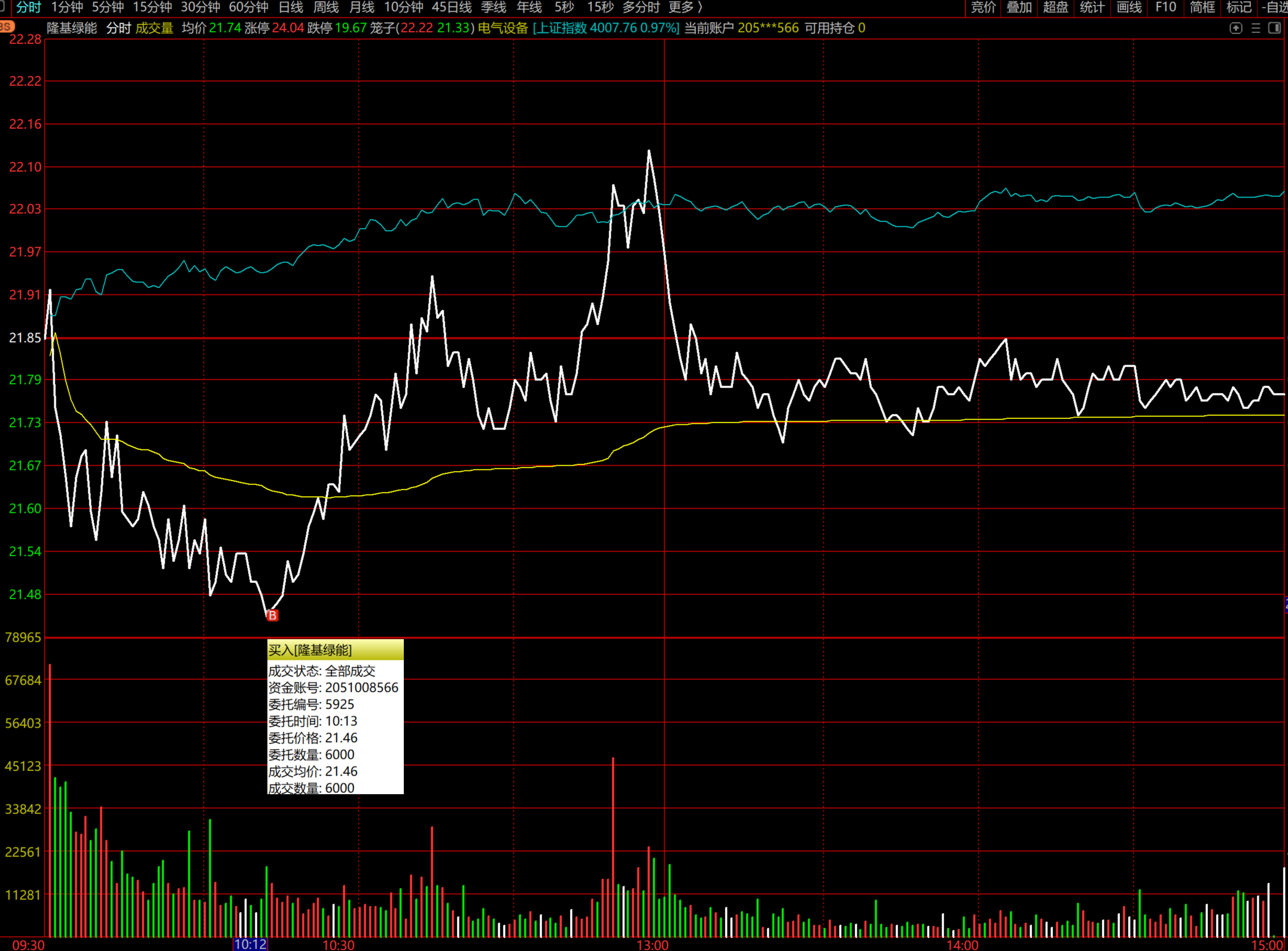Select the 5分钟 period tab

pos(108,7)
